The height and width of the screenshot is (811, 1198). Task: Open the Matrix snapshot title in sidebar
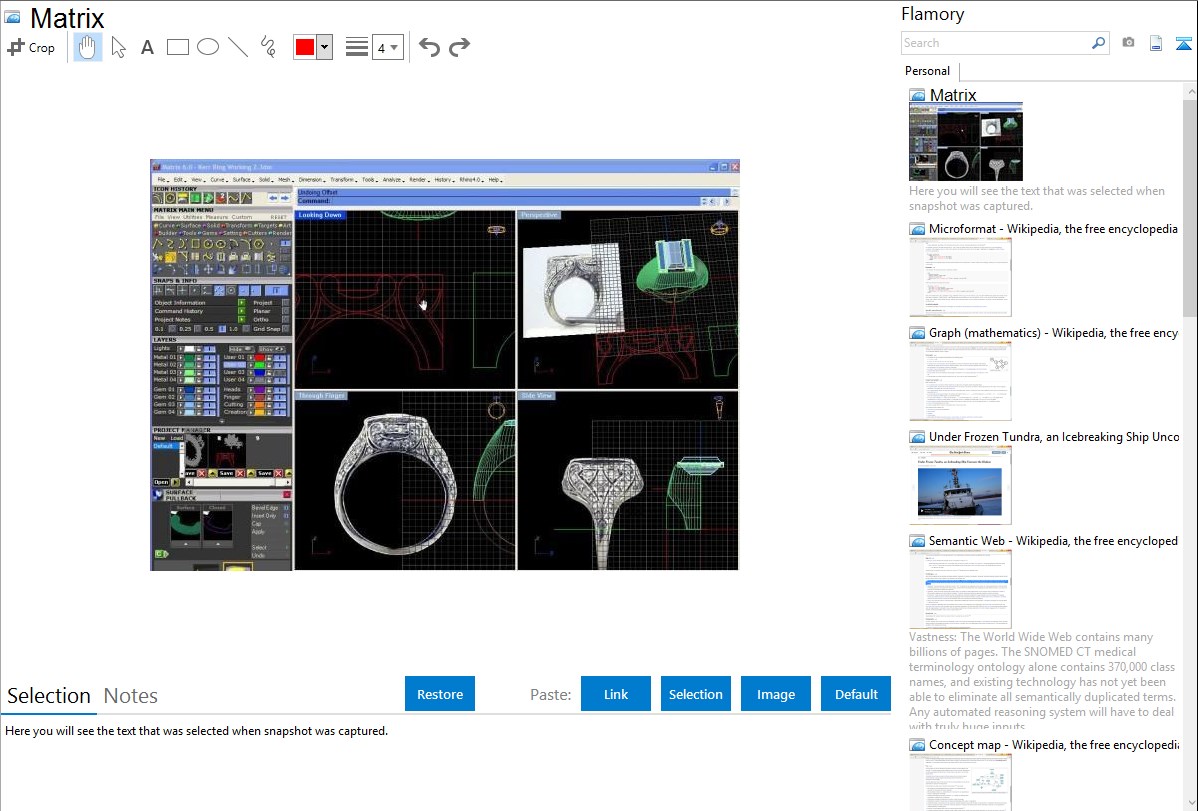coord(953,95)
